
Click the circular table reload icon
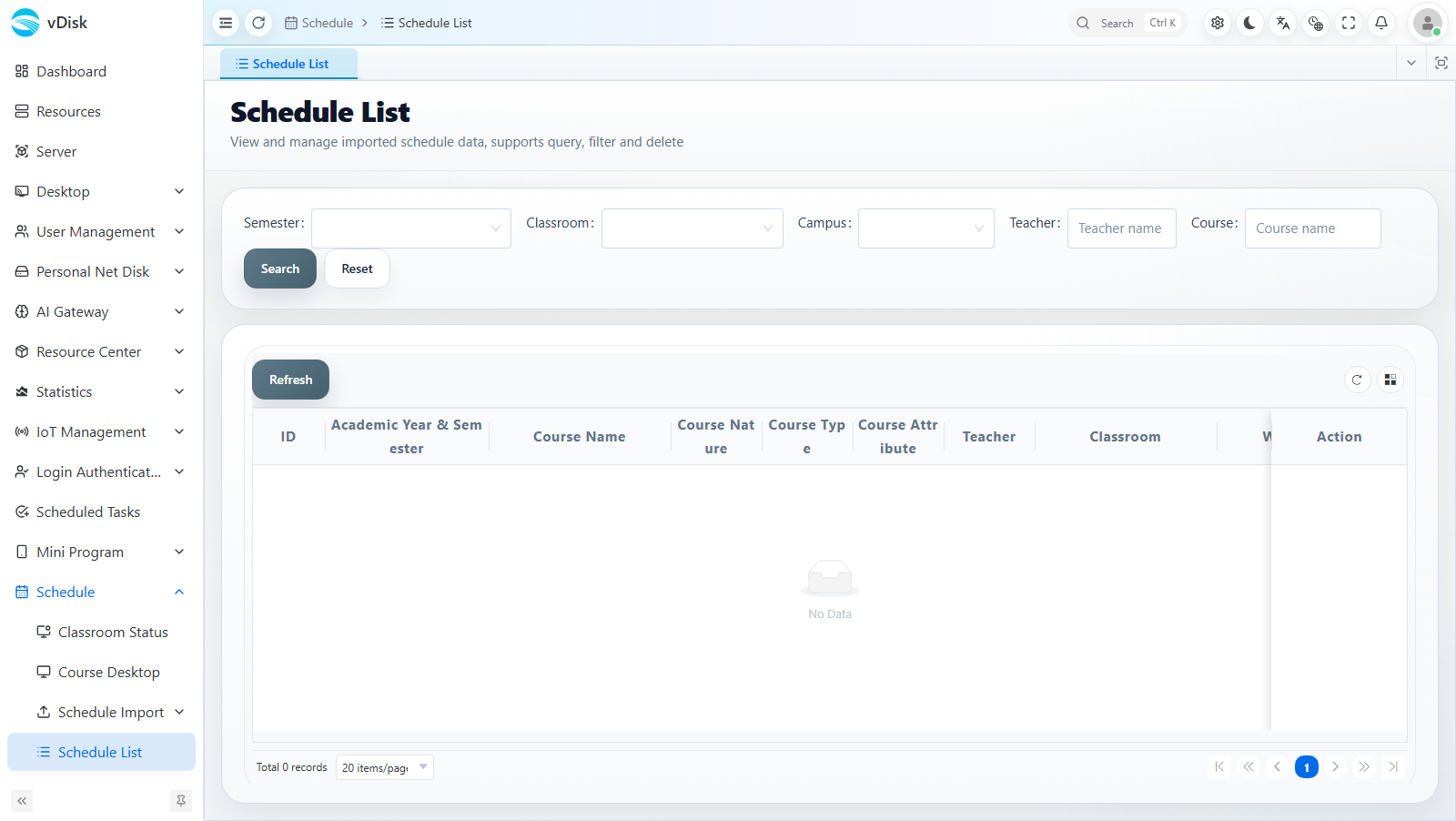(x=1357, y=380)
